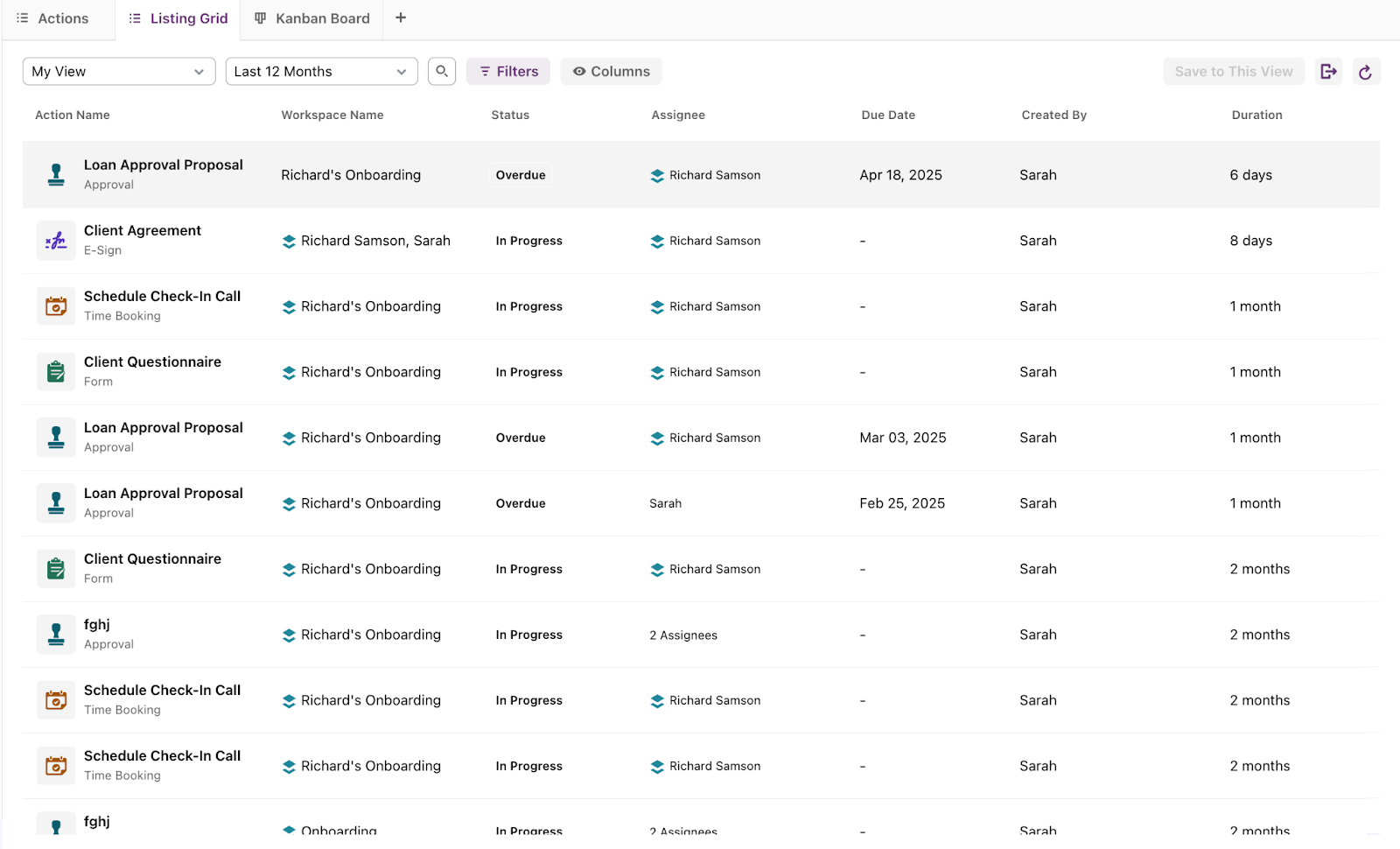
Task: Click assignee icon in Client Agreement row
Action: click(657, 241)
